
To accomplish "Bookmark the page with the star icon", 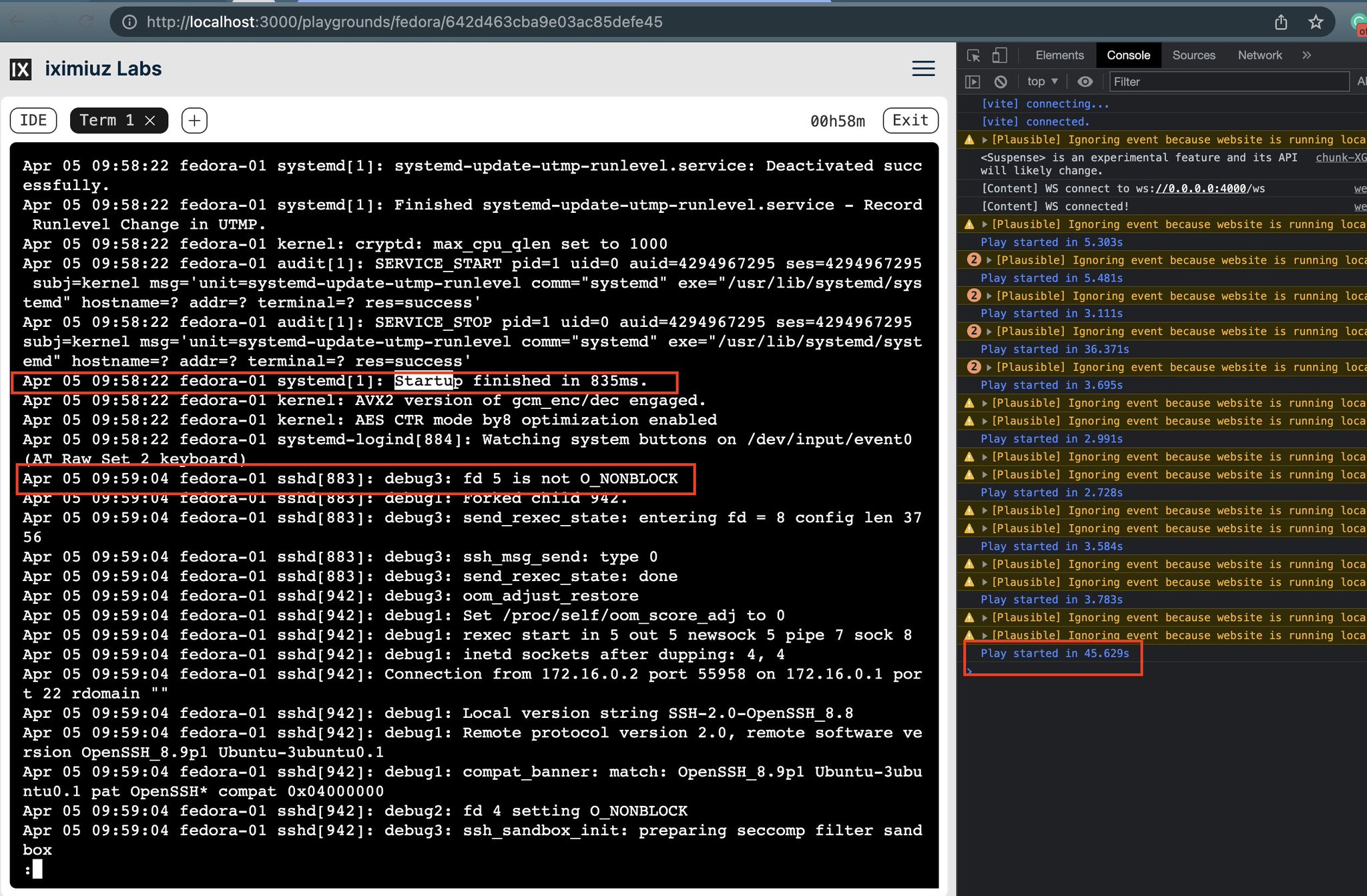I will point(1315,21).
